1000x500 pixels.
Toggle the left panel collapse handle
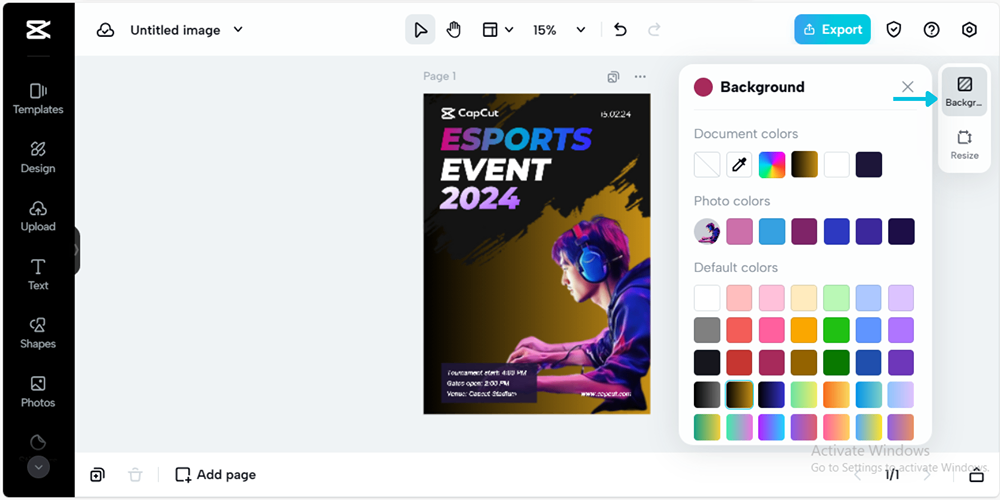click(77, 250)
